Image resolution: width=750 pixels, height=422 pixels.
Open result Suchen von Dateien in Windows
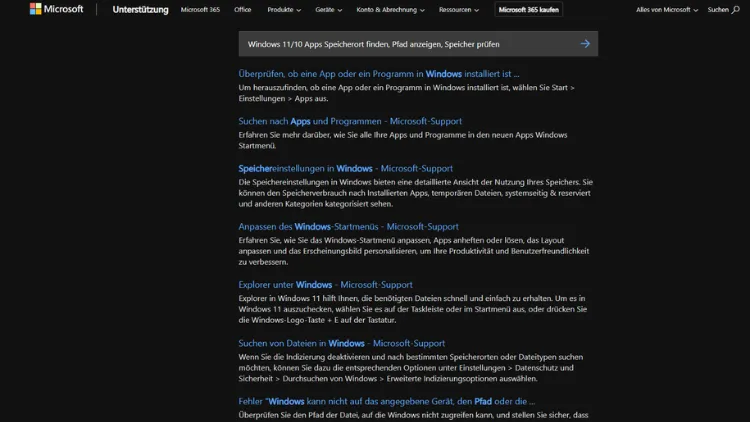click(342, 343)
